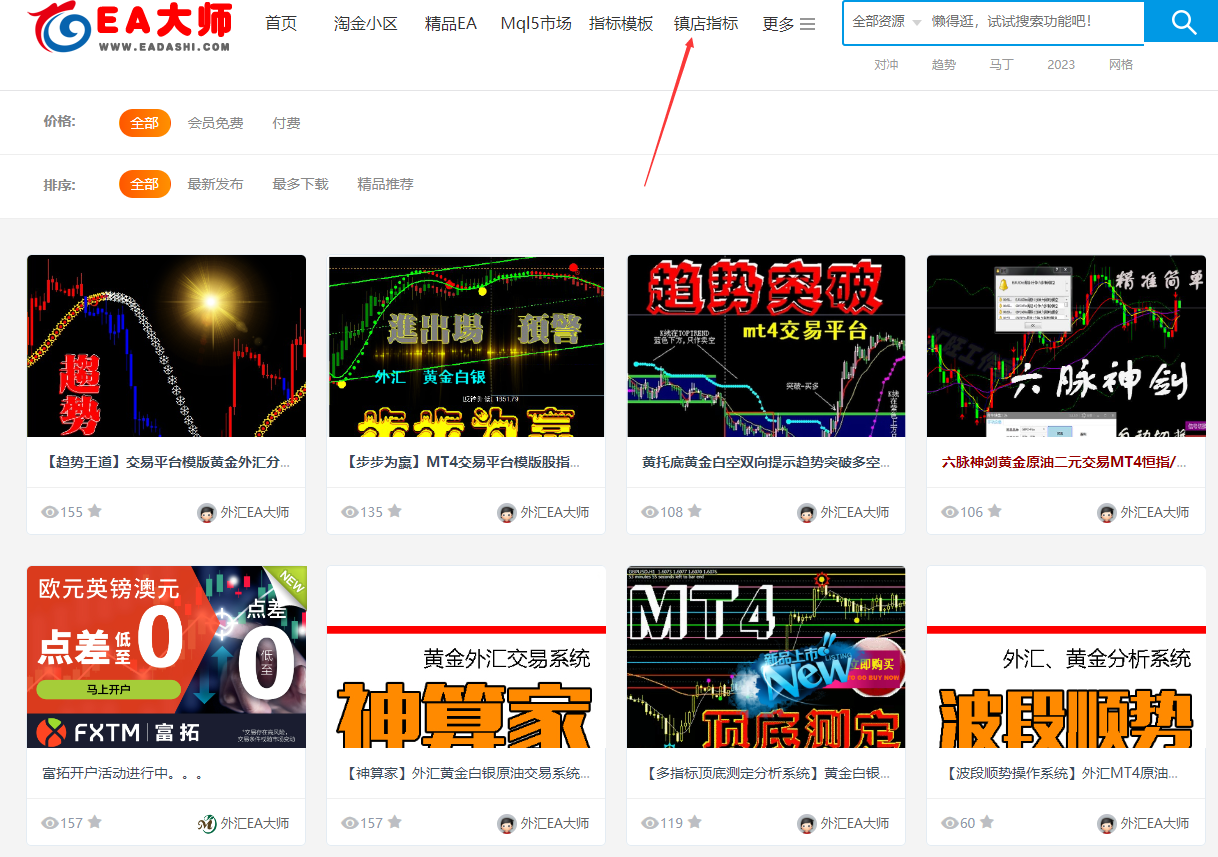Sort listings by 最多下载

click(x=300, y=184)
